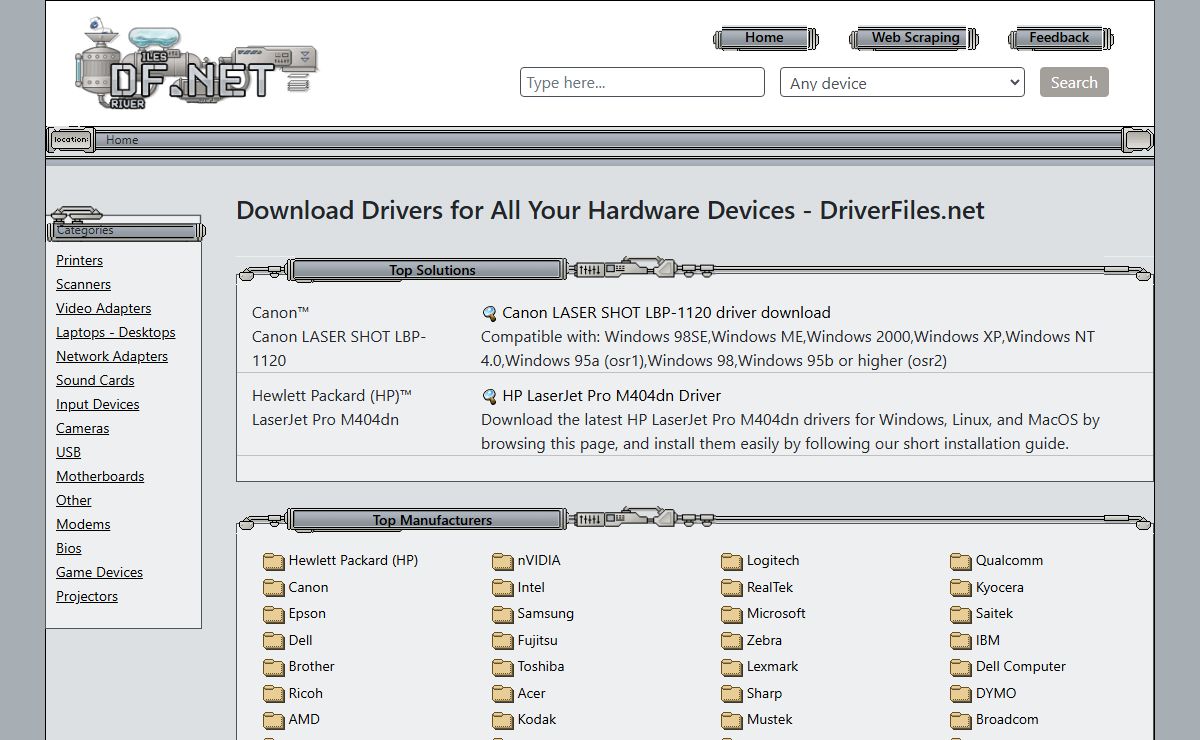Click the folder icon next to Epson

click(x=274, y=614)
